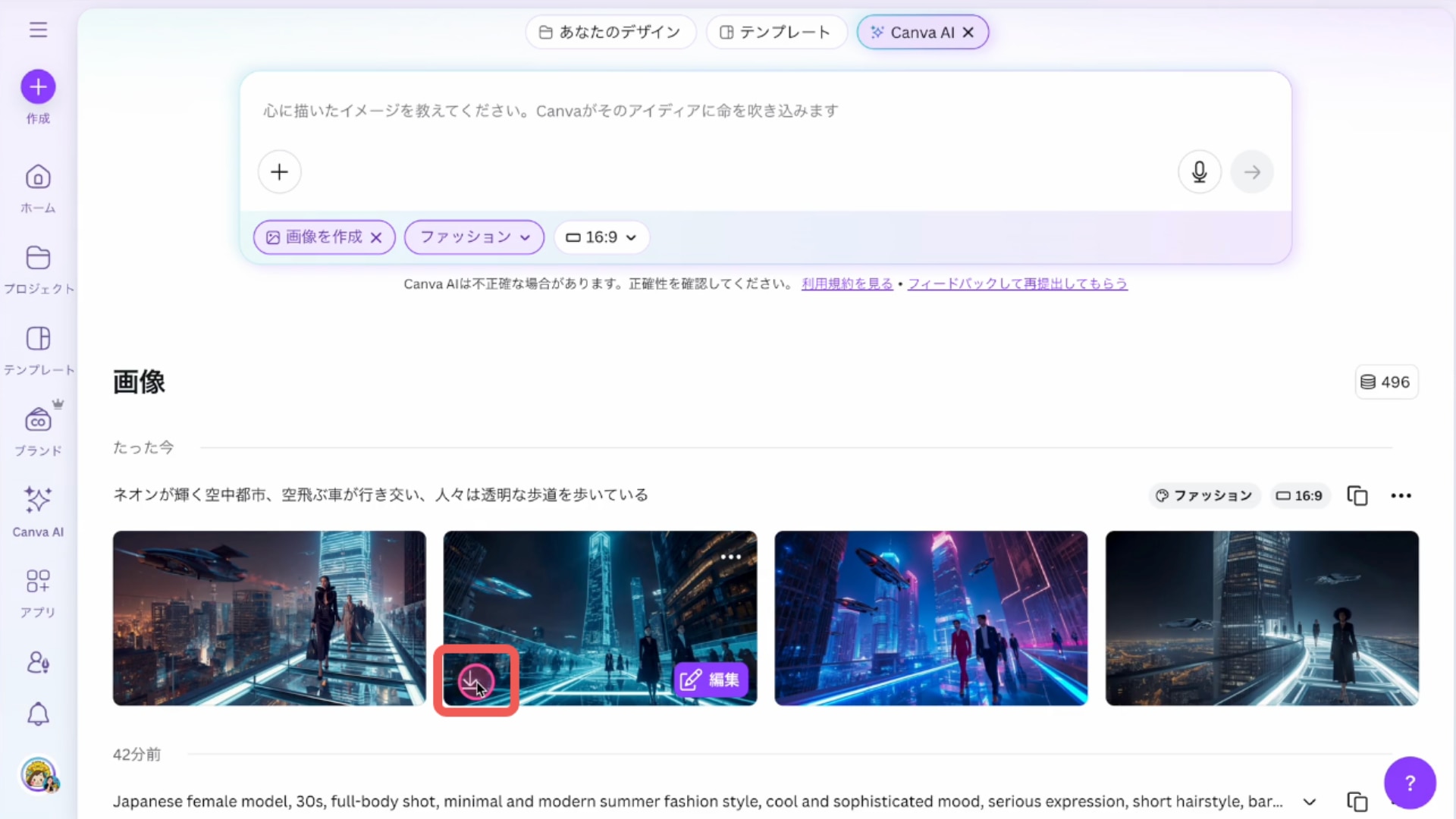Copy the neon city prompt text
1456x819 pixels.
pyautogui.click(x=1357, y=496)
